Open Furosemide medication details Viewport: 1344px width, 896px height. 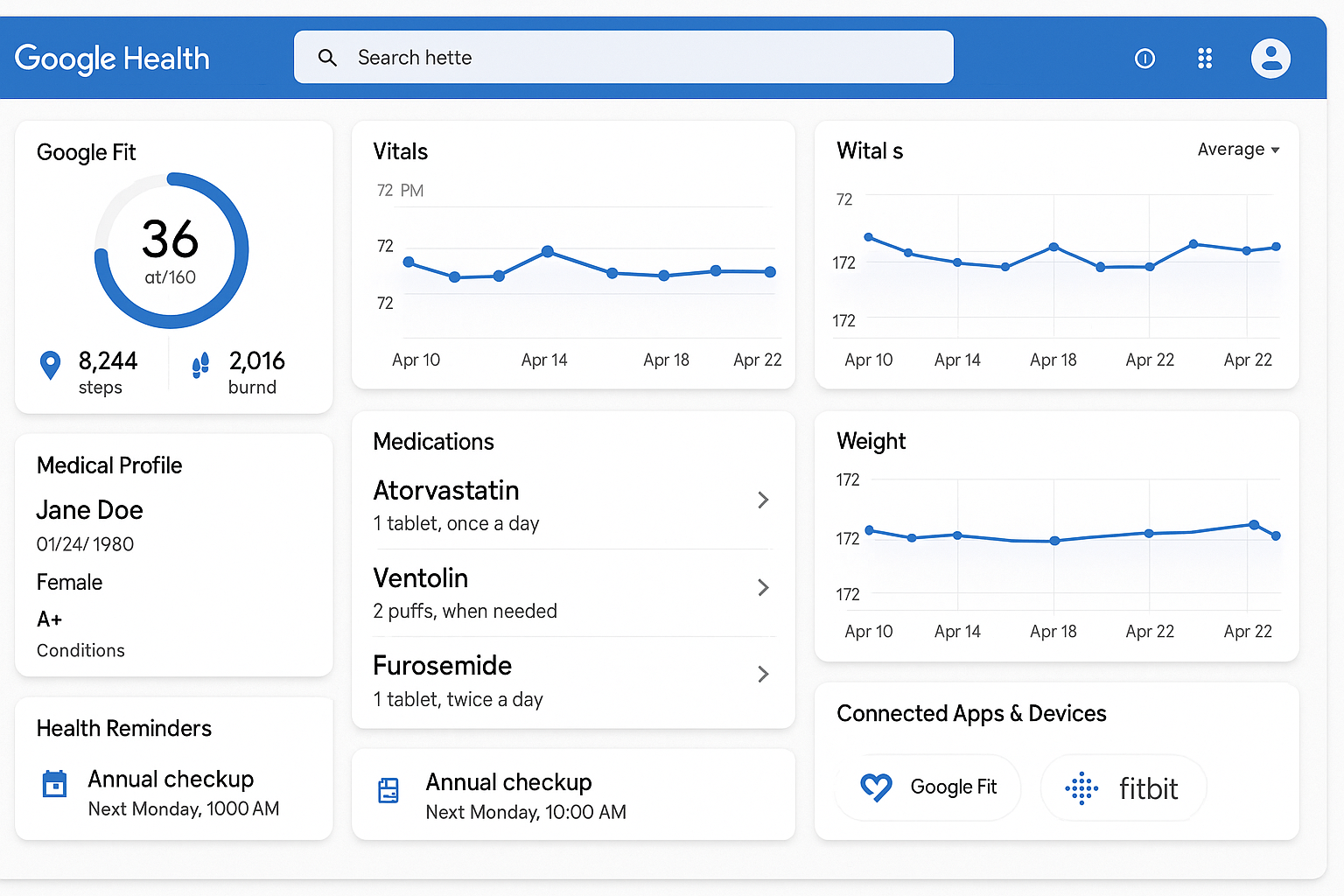pos(763,675)
